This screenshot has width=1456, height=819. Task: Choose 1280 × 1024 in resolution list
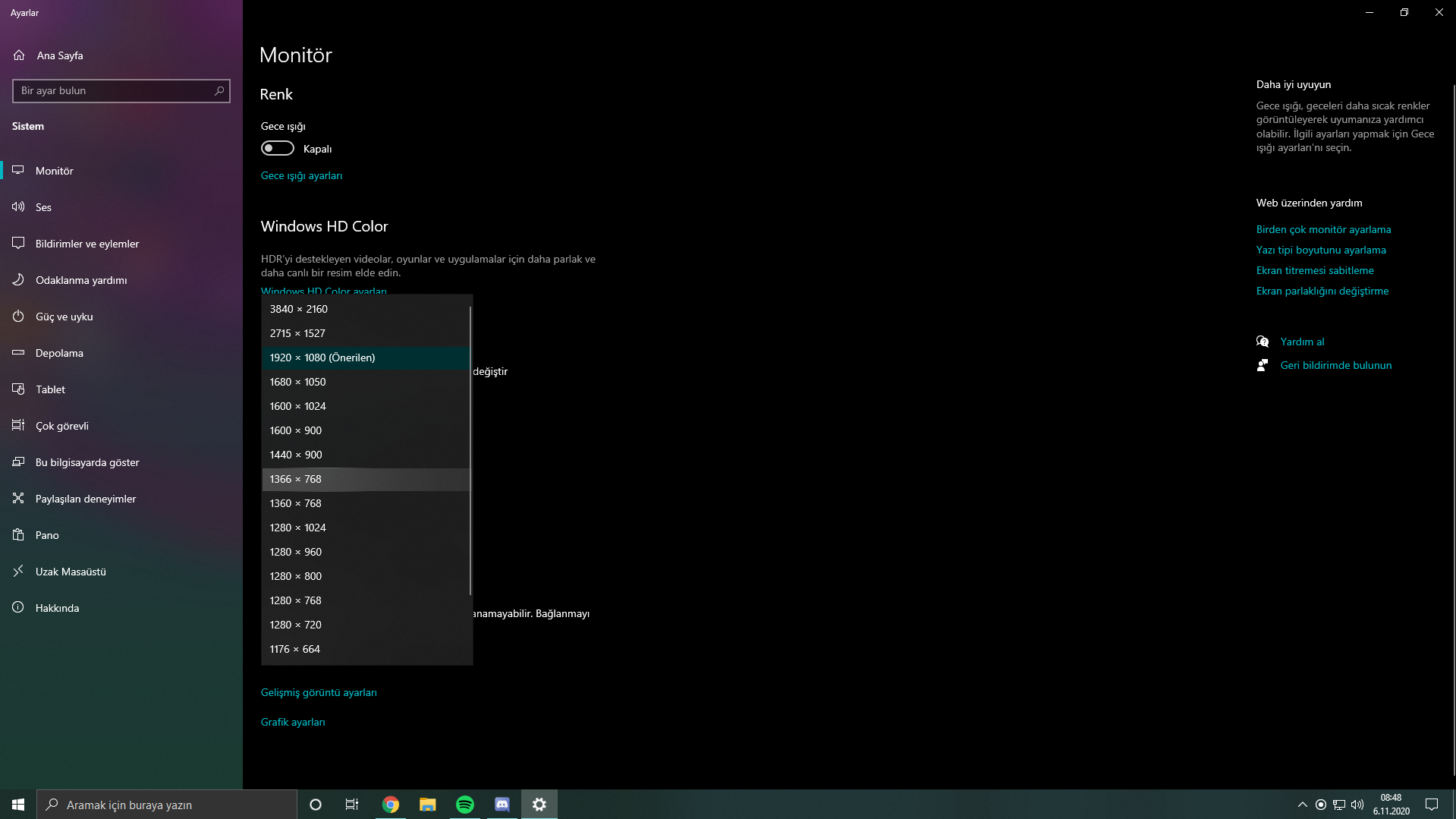(x=366, y=528)
